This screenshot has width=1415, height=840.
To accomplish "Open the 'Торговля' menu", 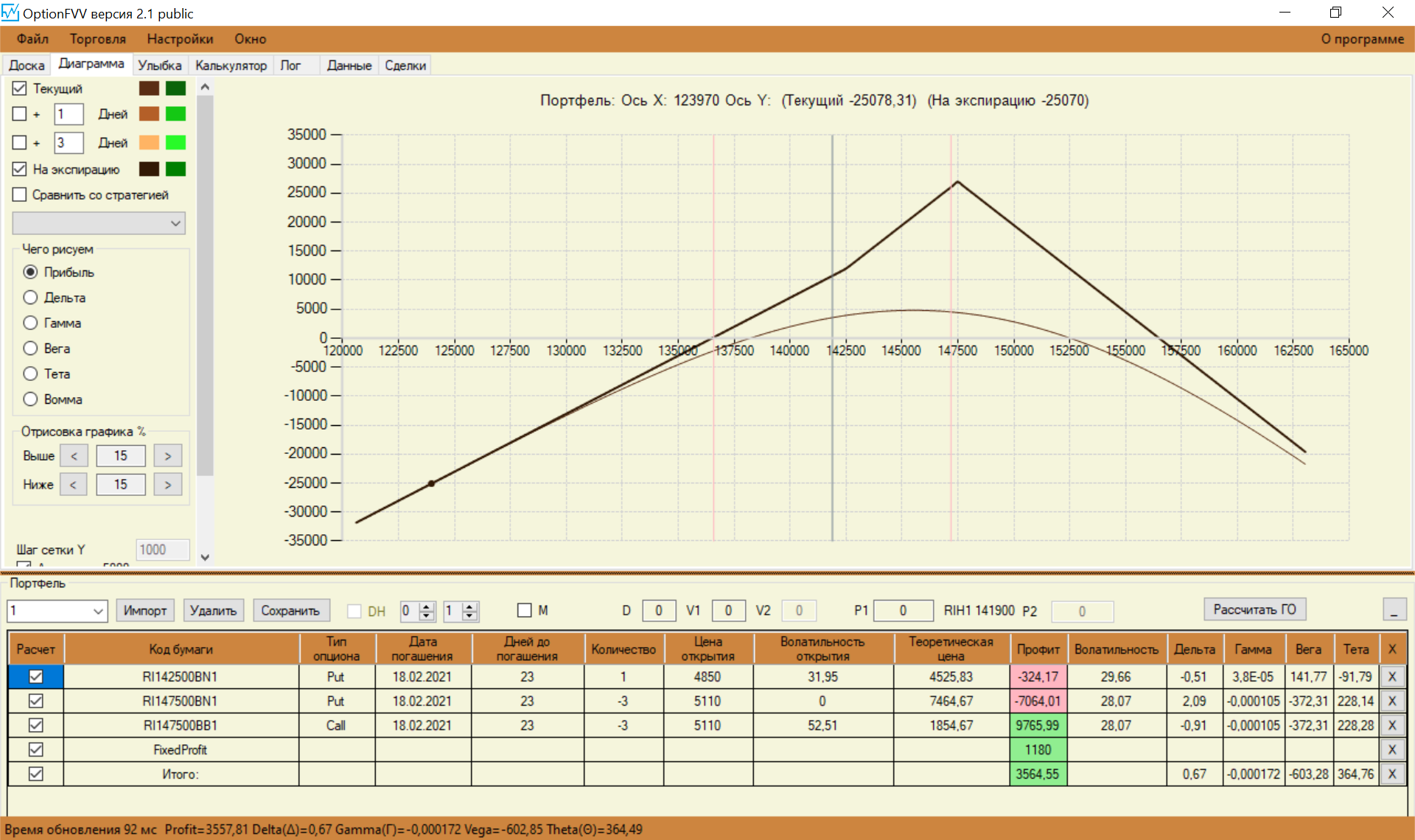I will click(97, 39).
